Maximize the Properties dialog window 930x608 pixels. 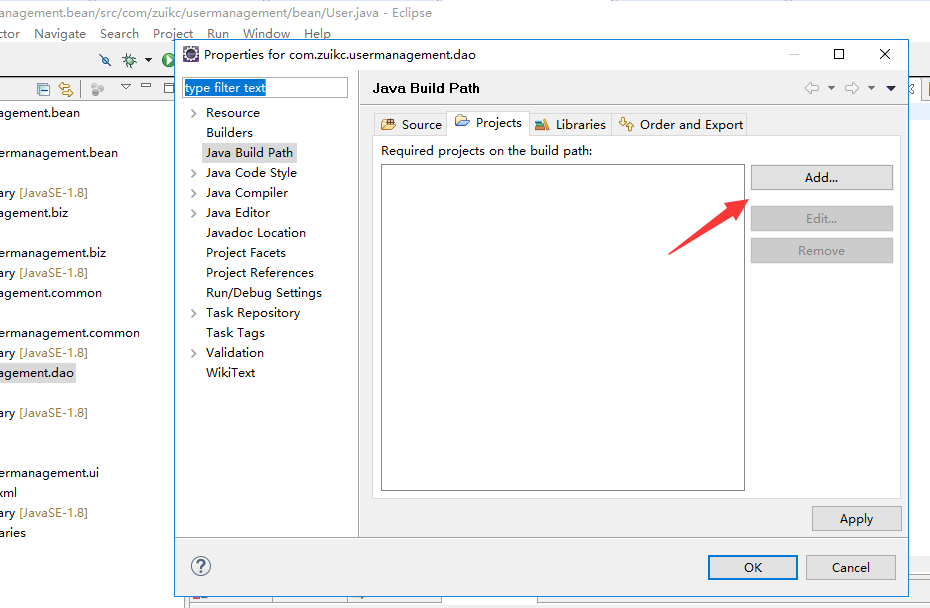839,55
